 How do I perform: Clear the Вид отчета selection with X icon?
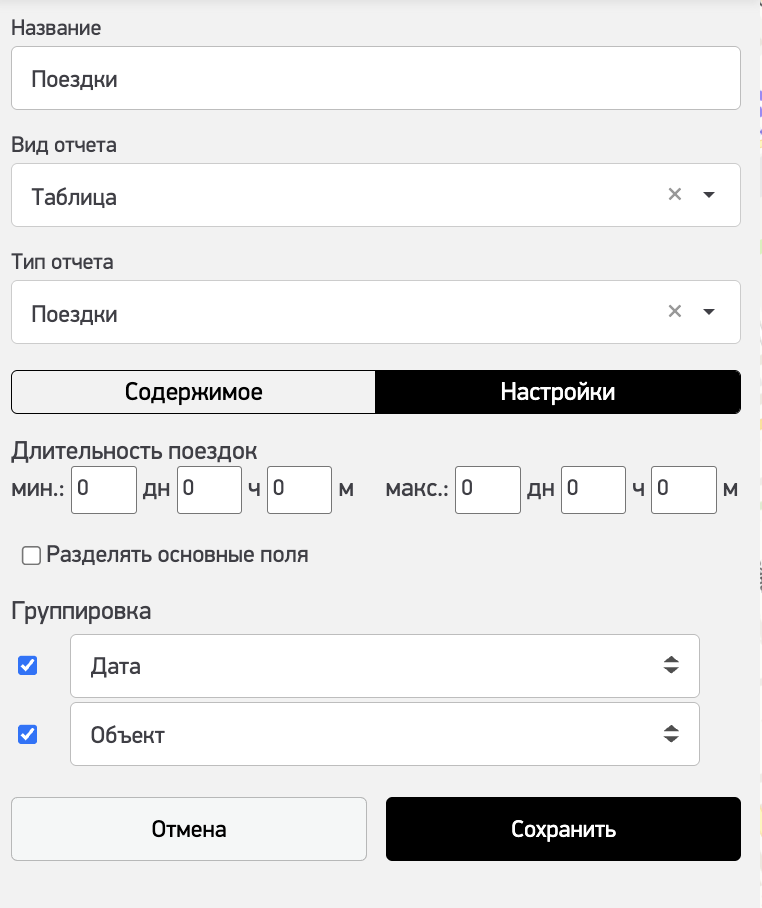coord(675,195)
